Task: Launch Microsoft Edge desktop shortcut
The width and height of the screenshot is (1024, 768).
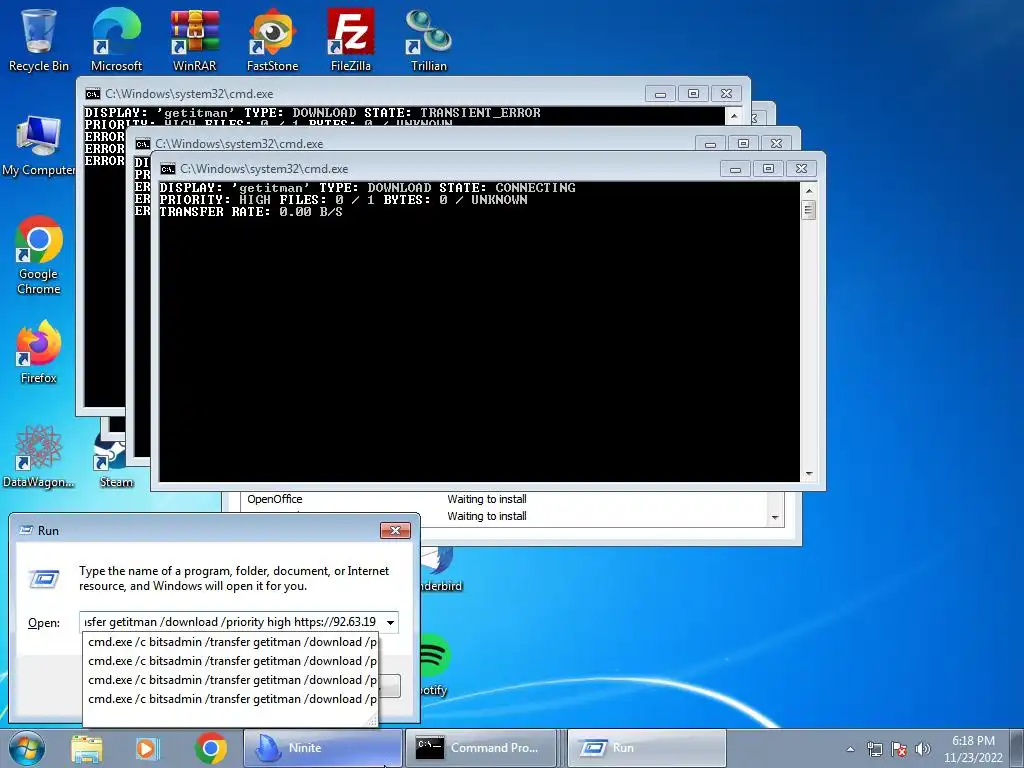Action: [116, 39]
